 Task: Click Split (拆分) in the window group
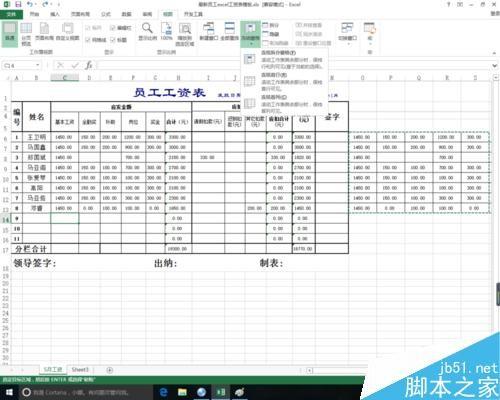click(x=271, y=25)
